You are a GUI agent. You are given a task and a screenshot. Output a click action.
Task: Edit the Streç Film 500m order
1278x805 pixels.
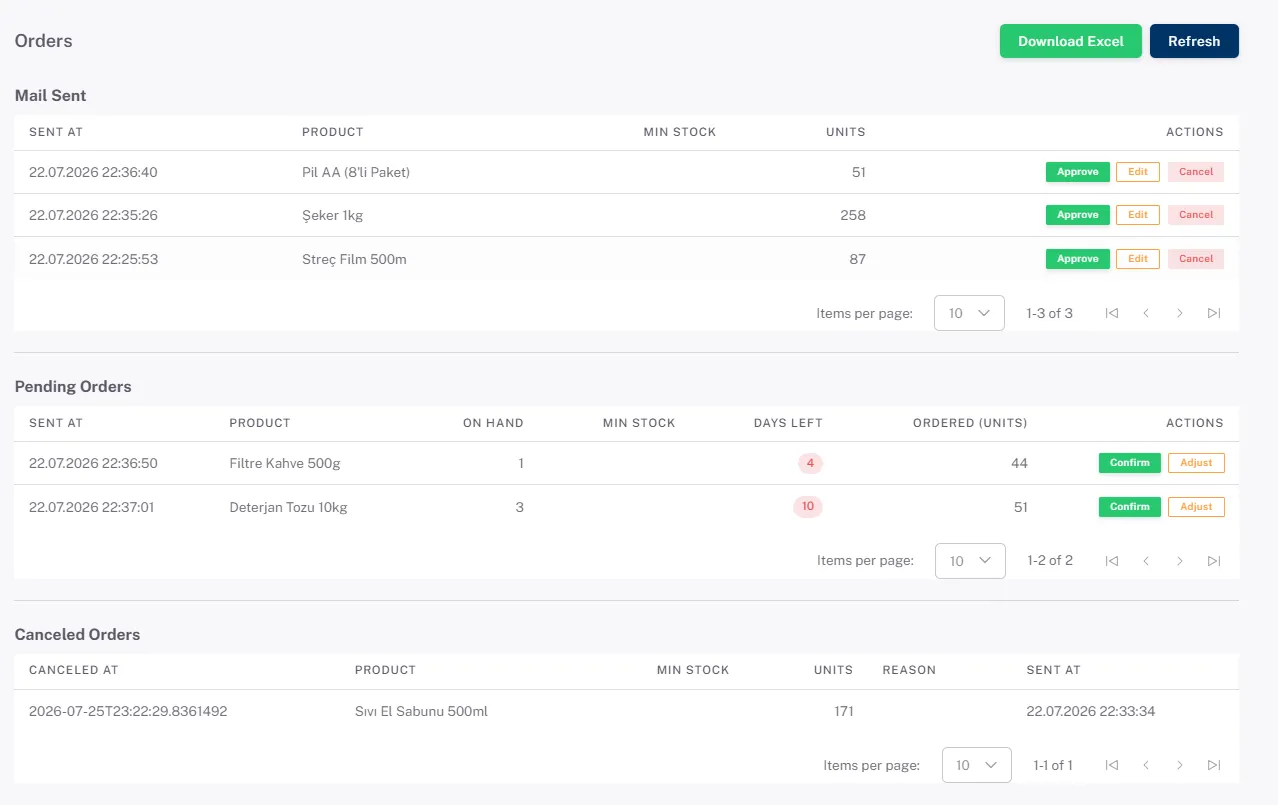click(1138, 259)
